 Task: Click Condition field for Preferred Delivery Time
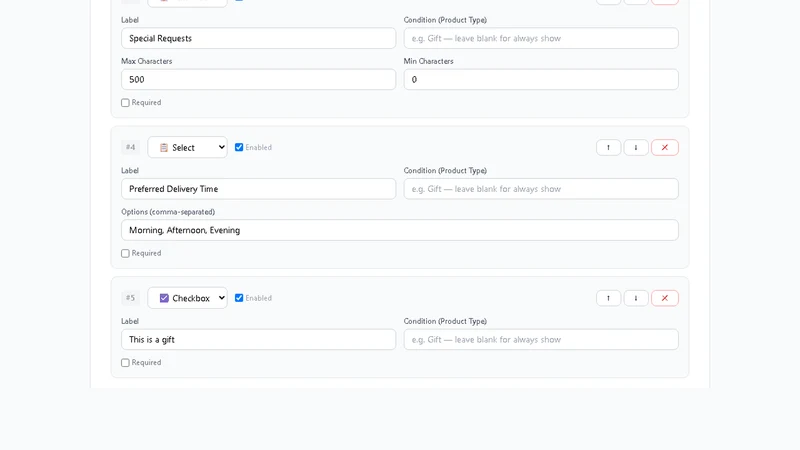pos(541,189)
